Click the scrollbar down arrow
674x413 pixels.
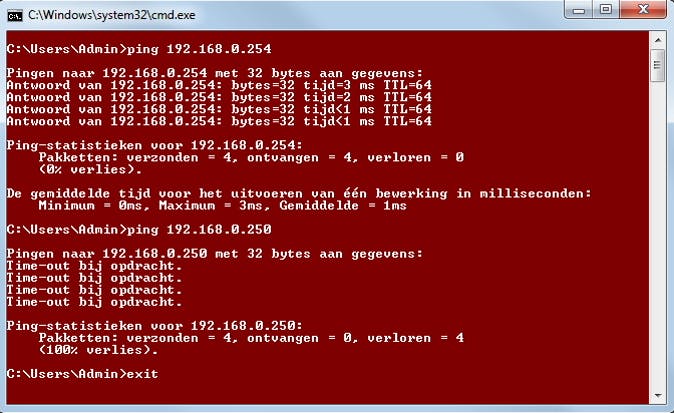(x=658, y=395)
